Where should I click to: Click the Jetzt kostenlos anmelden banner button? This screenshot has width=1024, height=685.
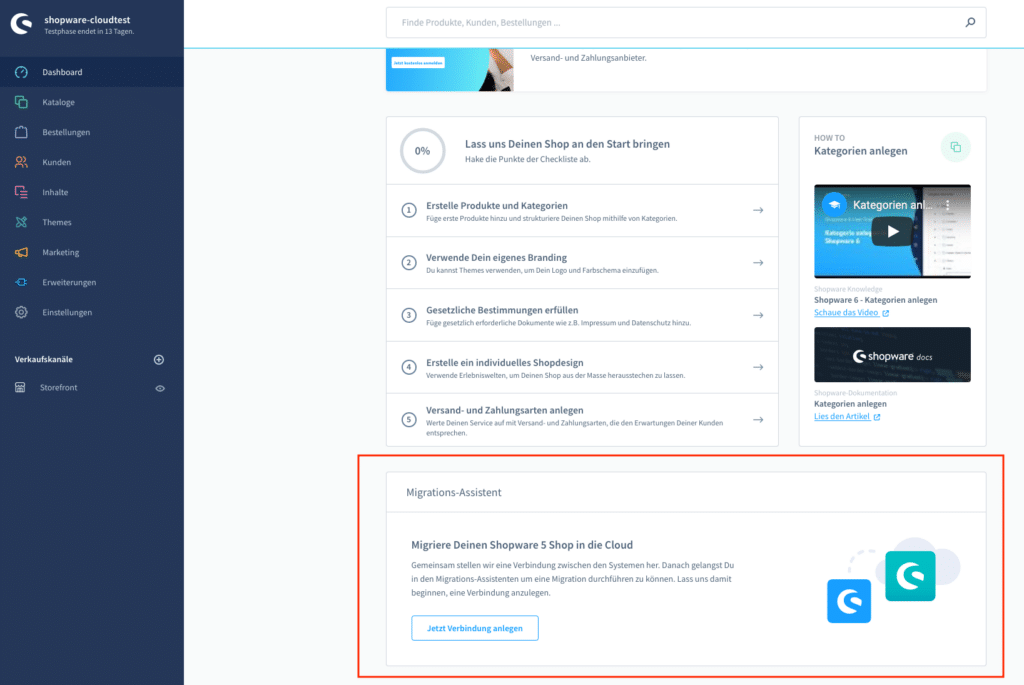pyautogui.click(x=418, y=63)
